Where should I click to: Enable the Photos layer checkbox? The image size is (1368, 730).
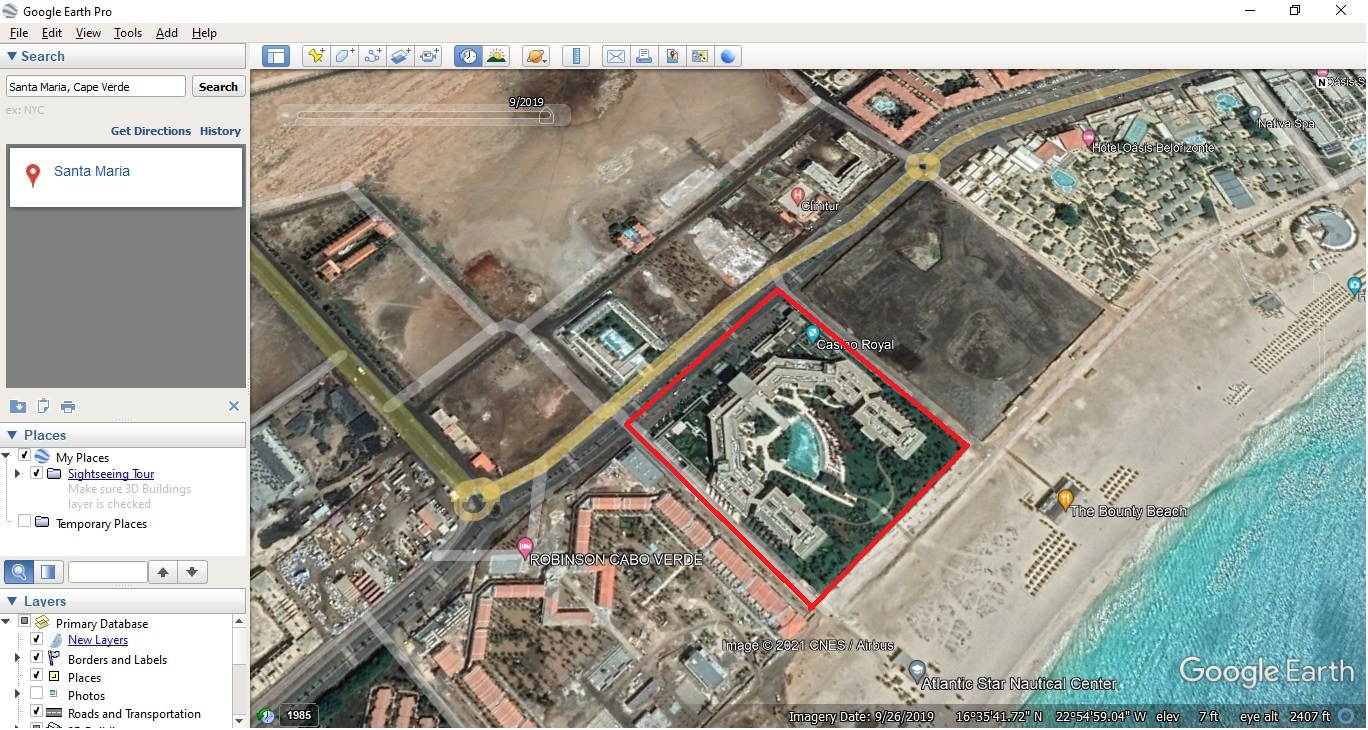click(37, 694)
